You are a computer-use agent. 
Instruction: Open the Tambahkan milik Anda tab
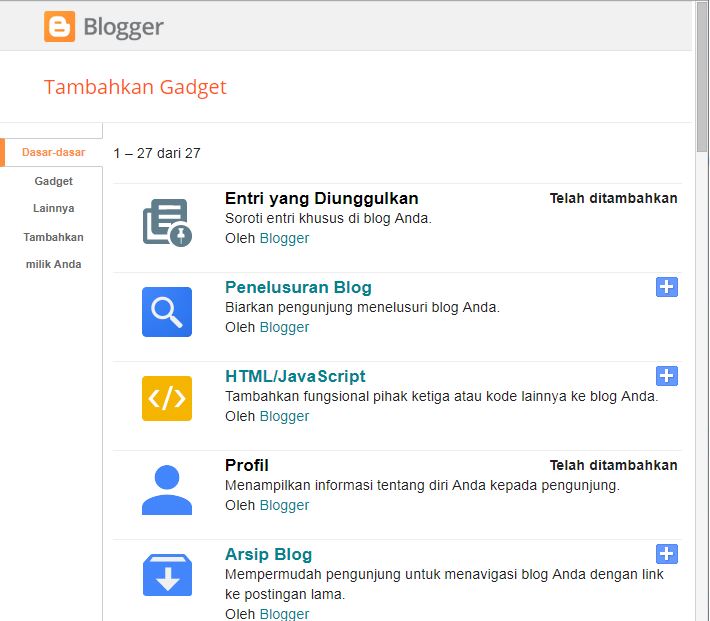53,250
